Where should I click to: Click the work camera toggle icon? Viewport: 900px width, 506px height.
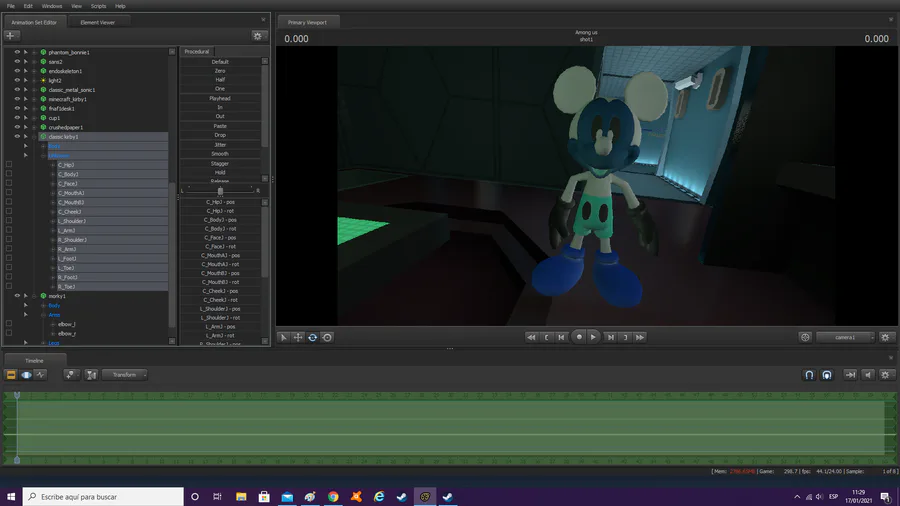tap(805, 337)
